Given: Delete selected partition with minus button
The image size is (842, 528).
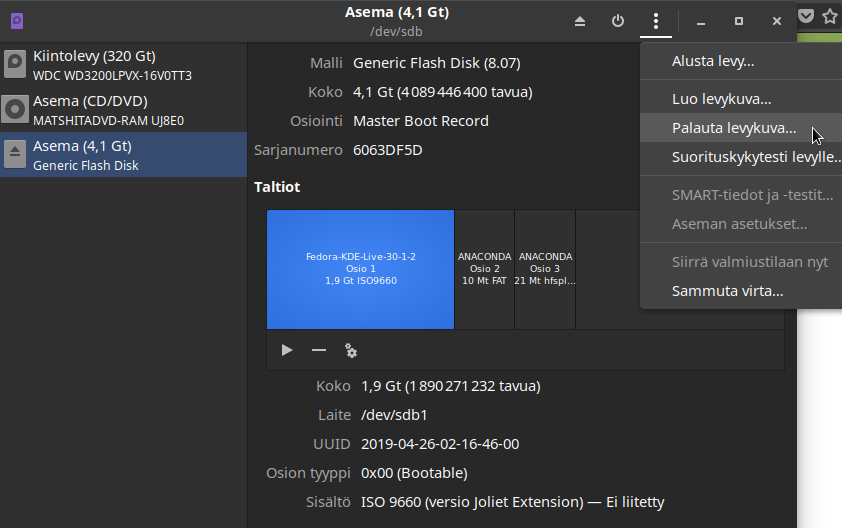Looking at the screenshot, I should pyautogui.click(x=319, y=350).
